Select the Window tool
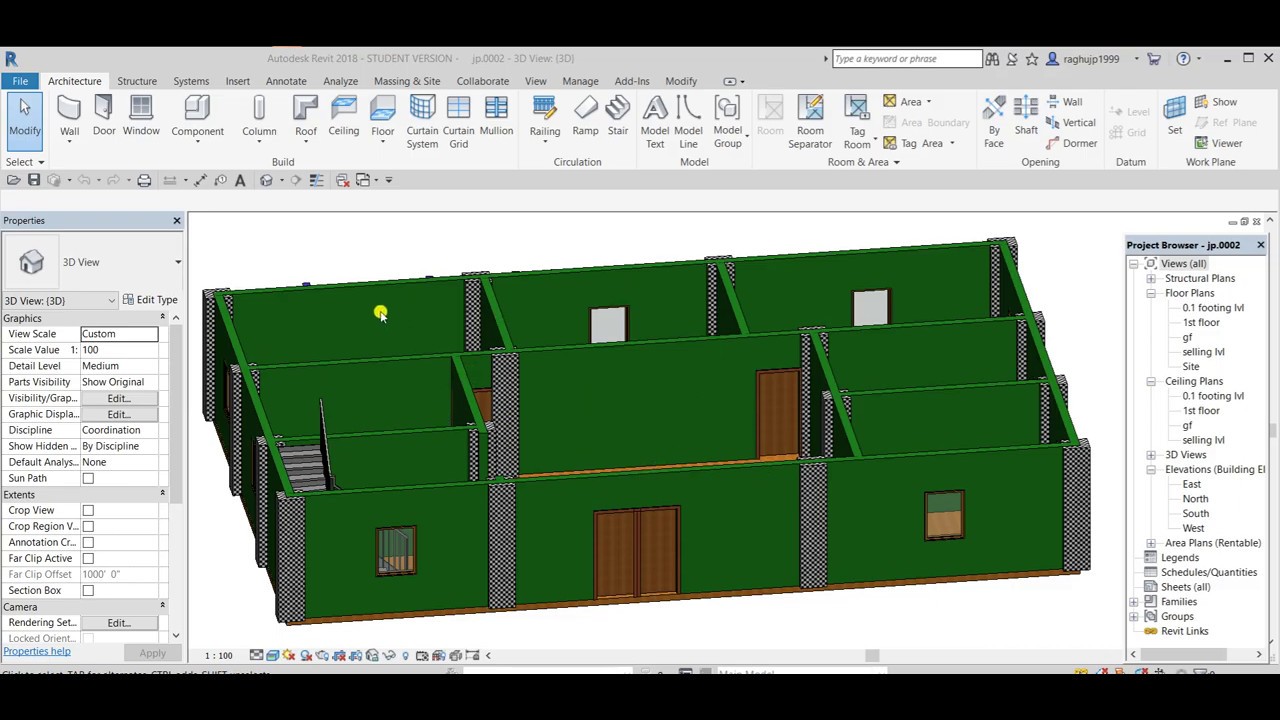Image resolution: width=1280 pixels, height=720 pixels. 141,117
